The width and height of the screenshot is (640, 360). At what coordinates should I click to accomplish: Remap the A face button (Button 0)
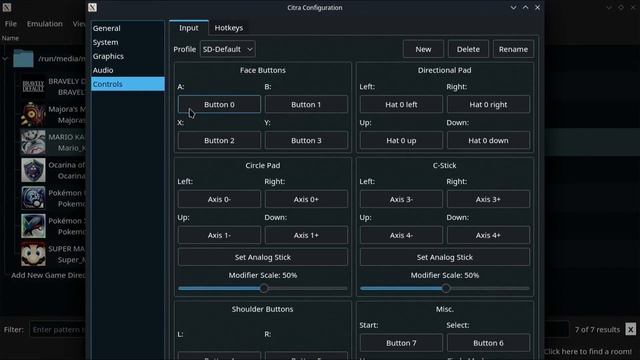point(219,104)
